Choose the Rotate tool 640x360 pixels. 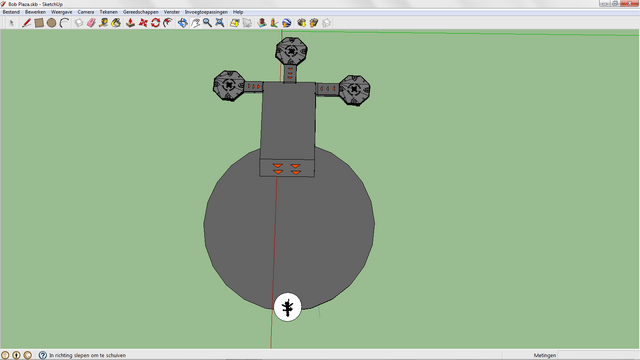tap(155, 23)
